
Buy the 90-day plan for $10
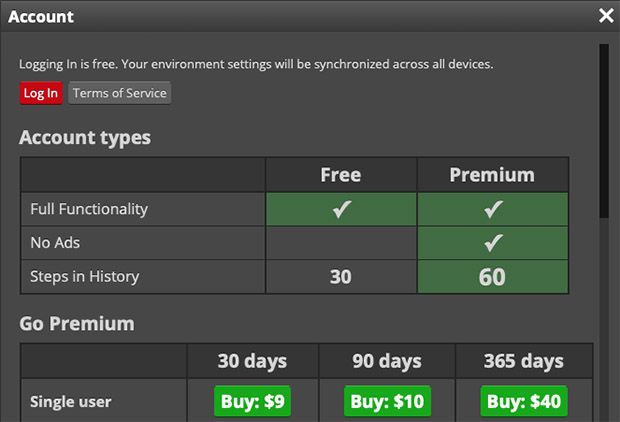pos(387,401)
